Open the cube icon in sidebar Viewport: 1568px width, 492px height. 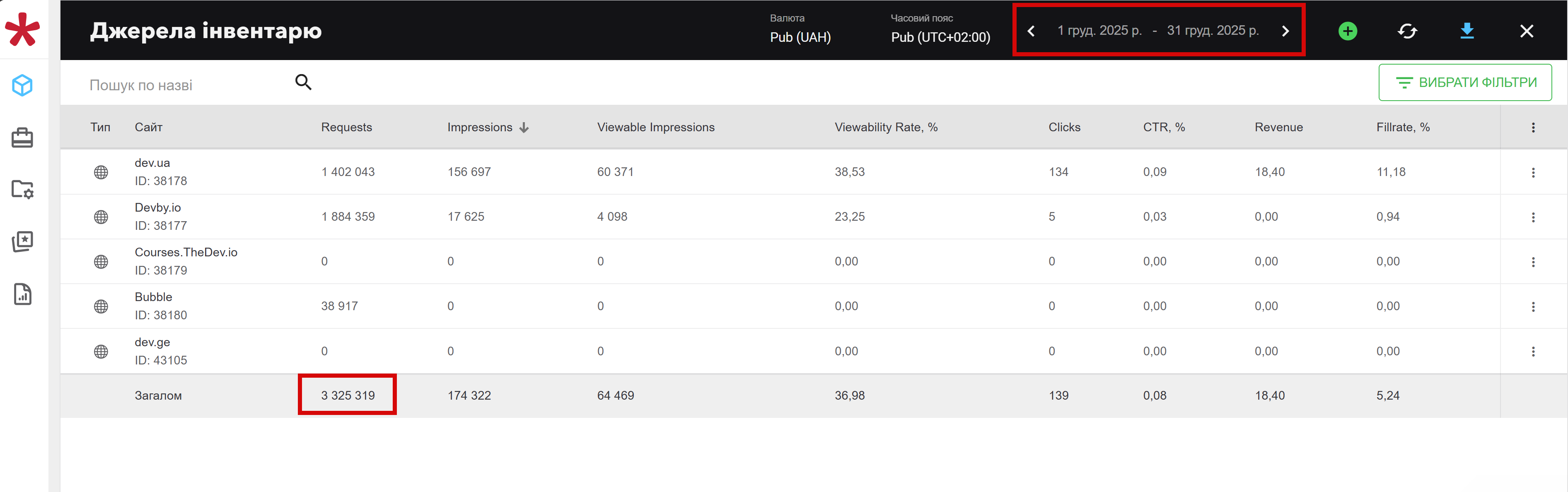point(22,85)
